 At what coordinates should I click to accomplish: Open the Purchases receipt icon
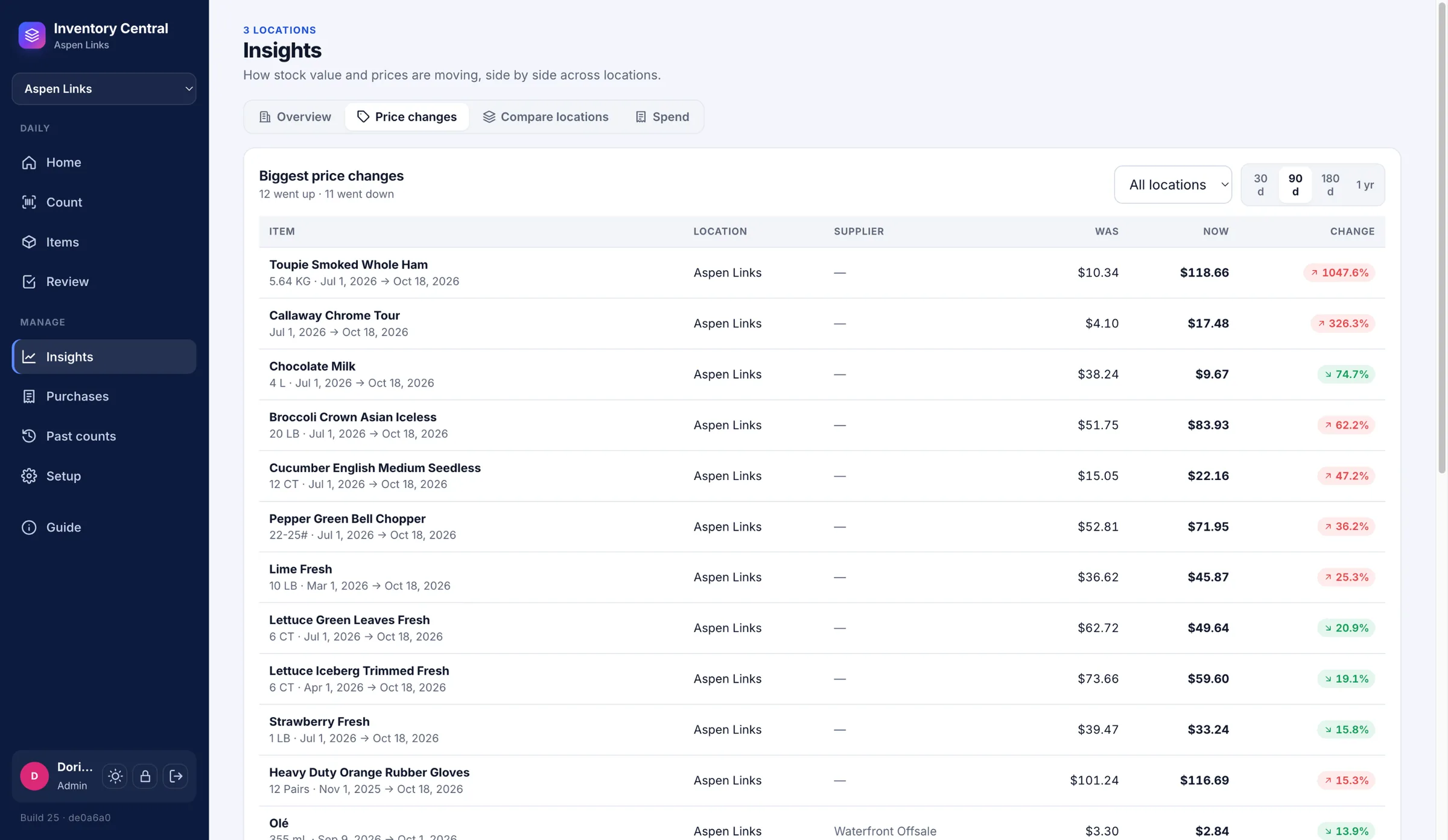coord(29,396)
